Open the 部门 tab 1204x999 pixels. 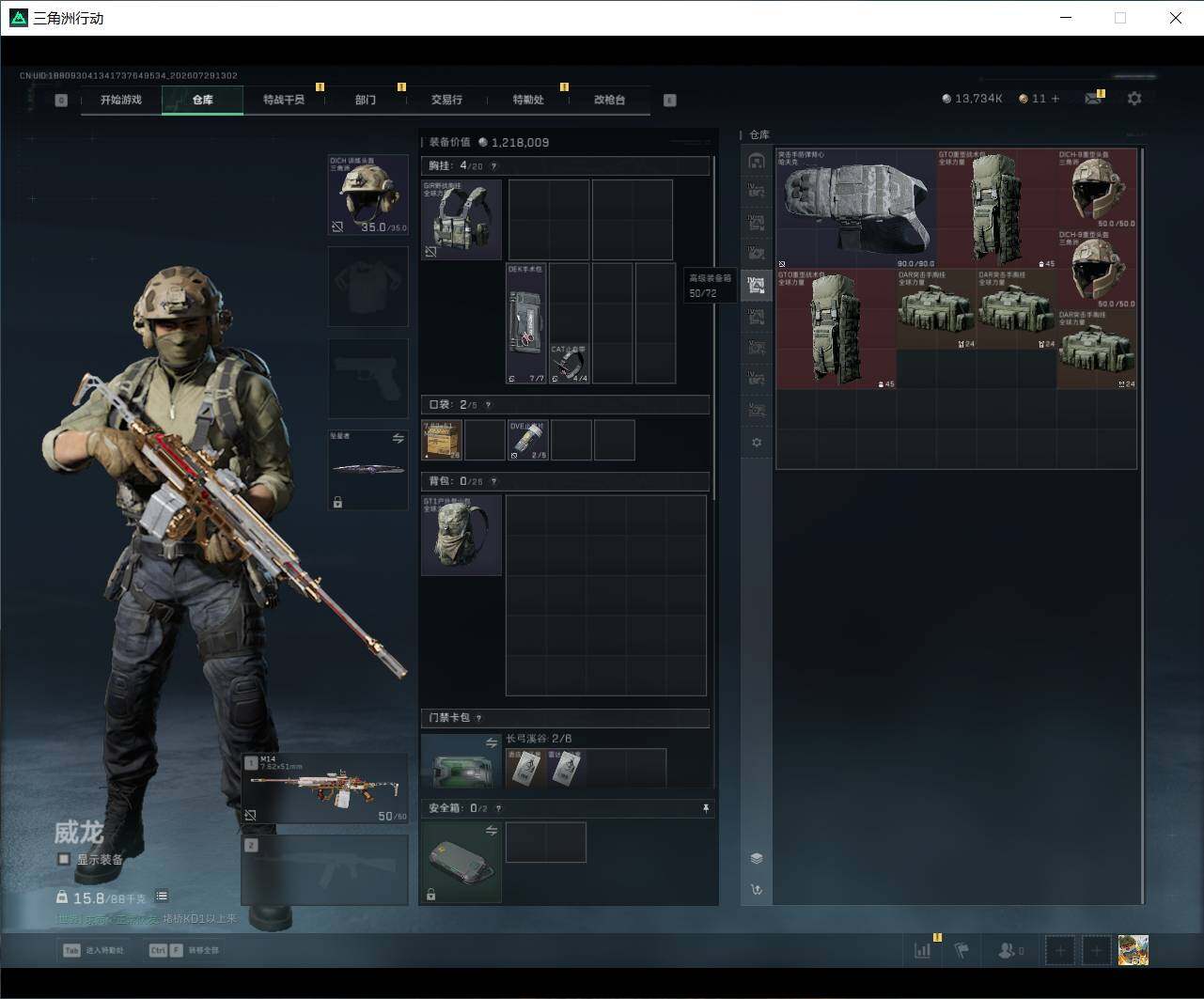366,100
